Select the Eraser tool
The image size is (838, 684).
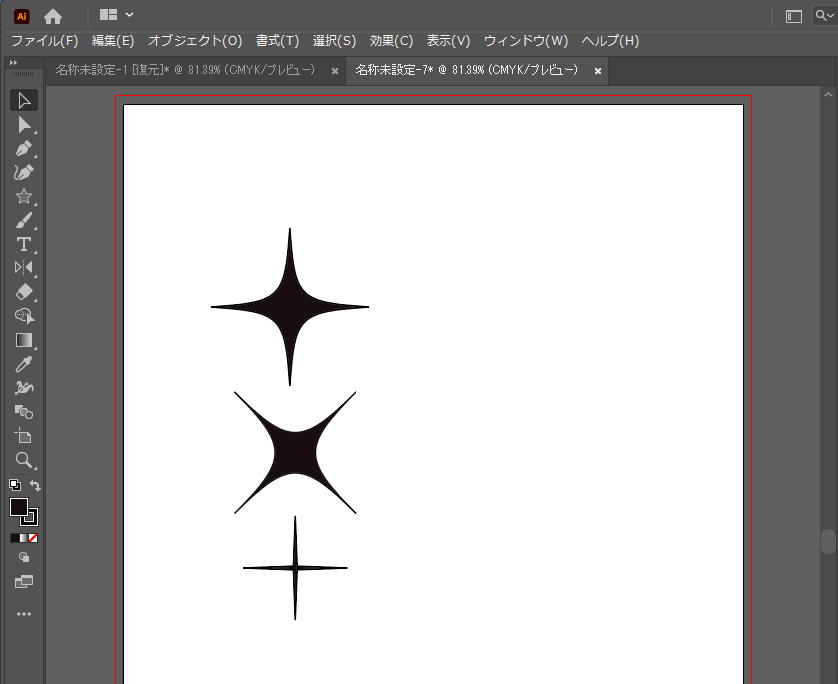click(x=22, y=292)
